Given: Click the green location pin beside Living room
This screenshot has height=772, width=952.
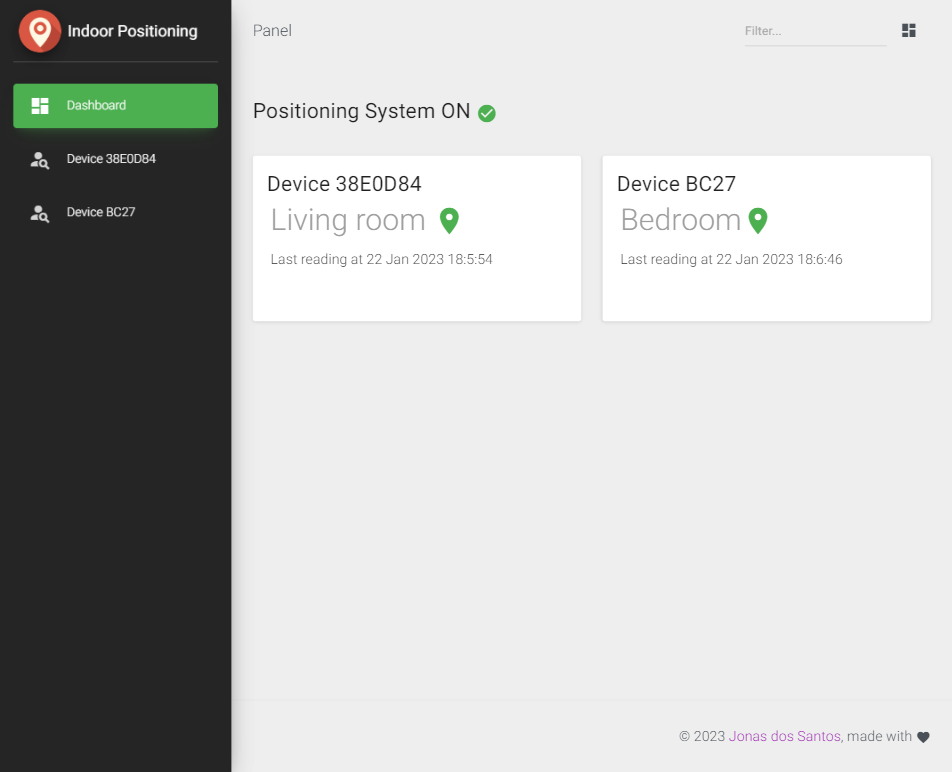Looking at the screenshot, I should (449, 221).
